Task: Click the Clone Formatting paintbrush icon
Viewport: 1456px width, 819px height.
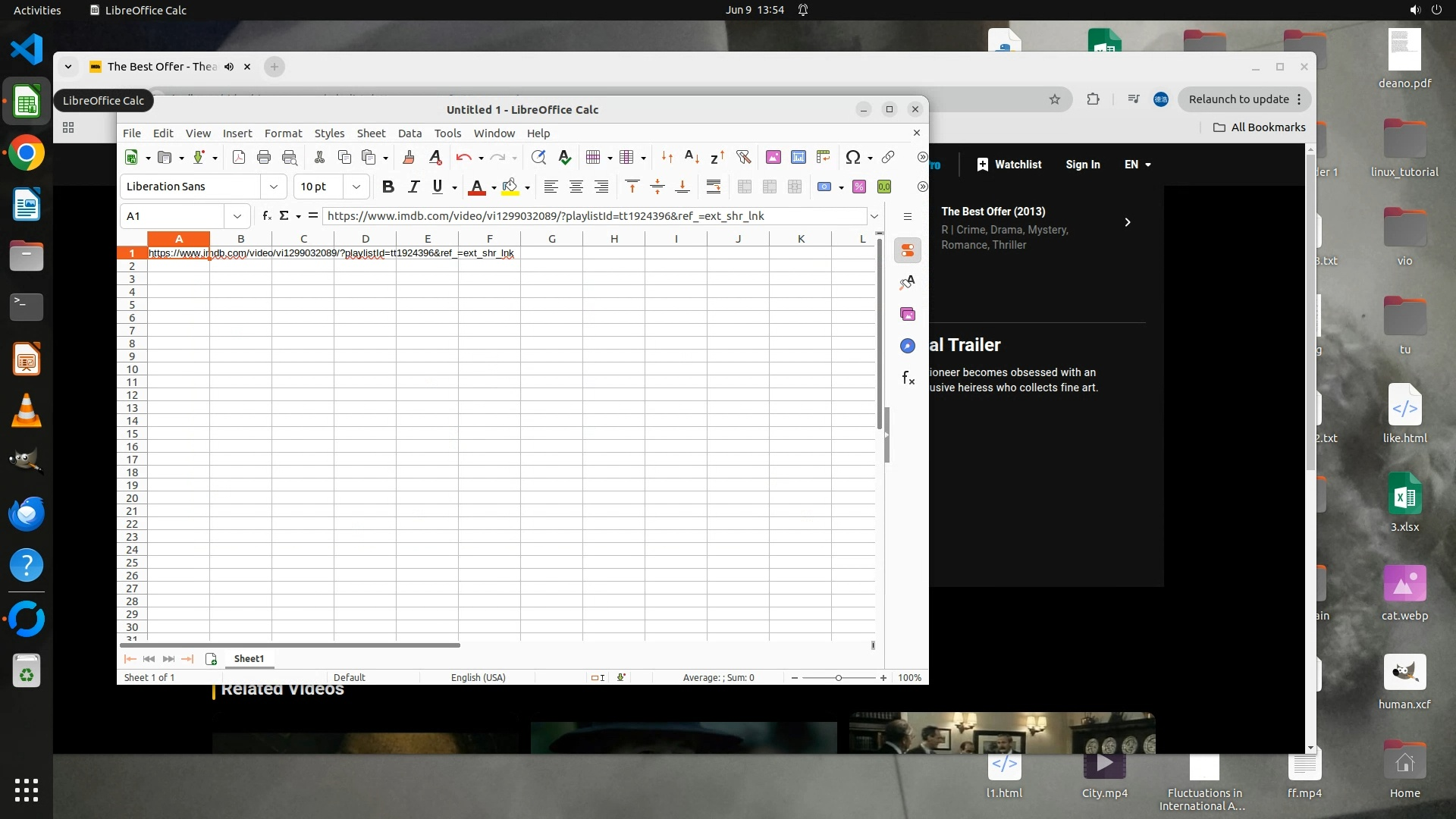Action: pyautogui.click(x=409, y=157)
